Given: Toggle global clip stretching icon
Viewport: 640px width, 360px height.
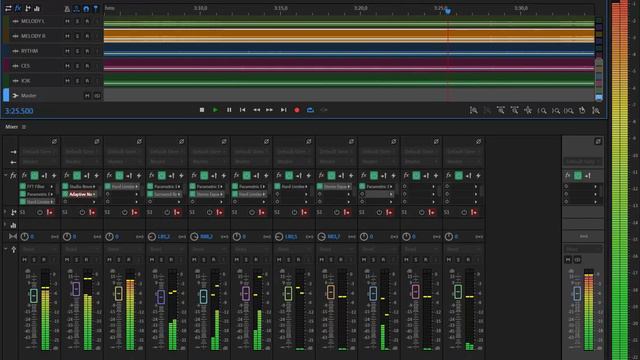Looking at the screenshot, I should [76, 9].
